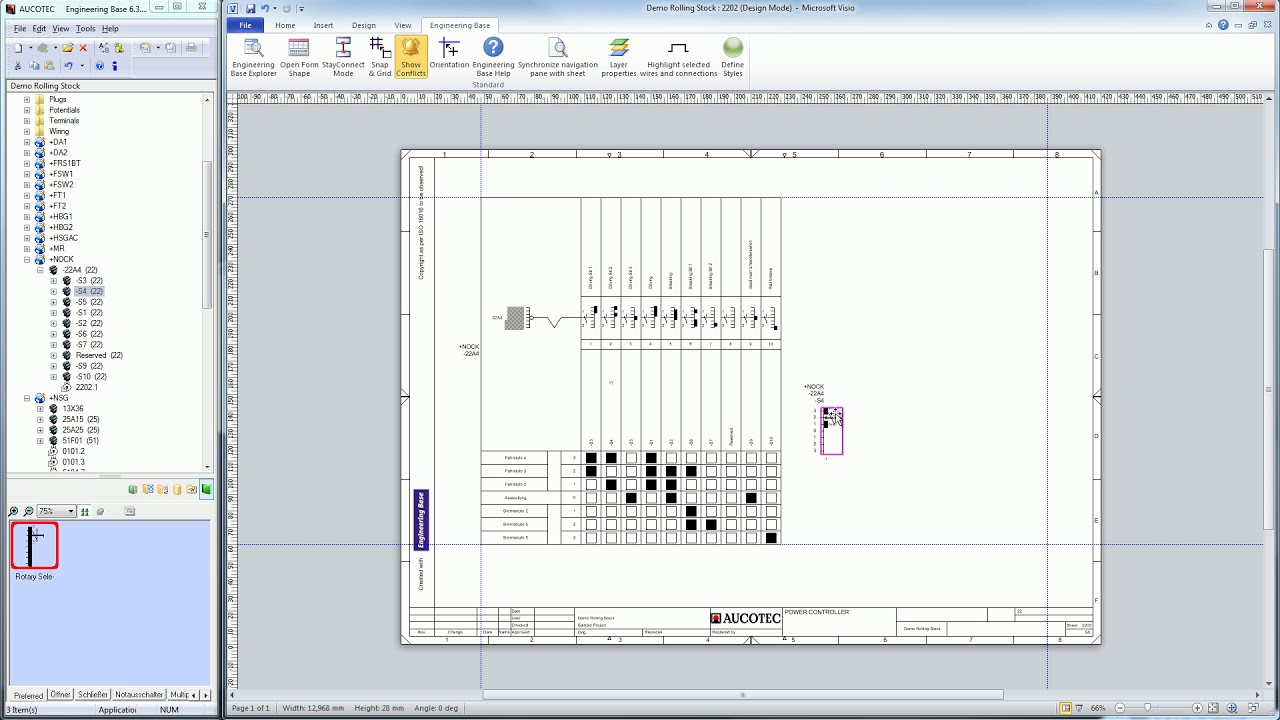
Task: Open the Undo history dropdown arrow
Action: 80,66
